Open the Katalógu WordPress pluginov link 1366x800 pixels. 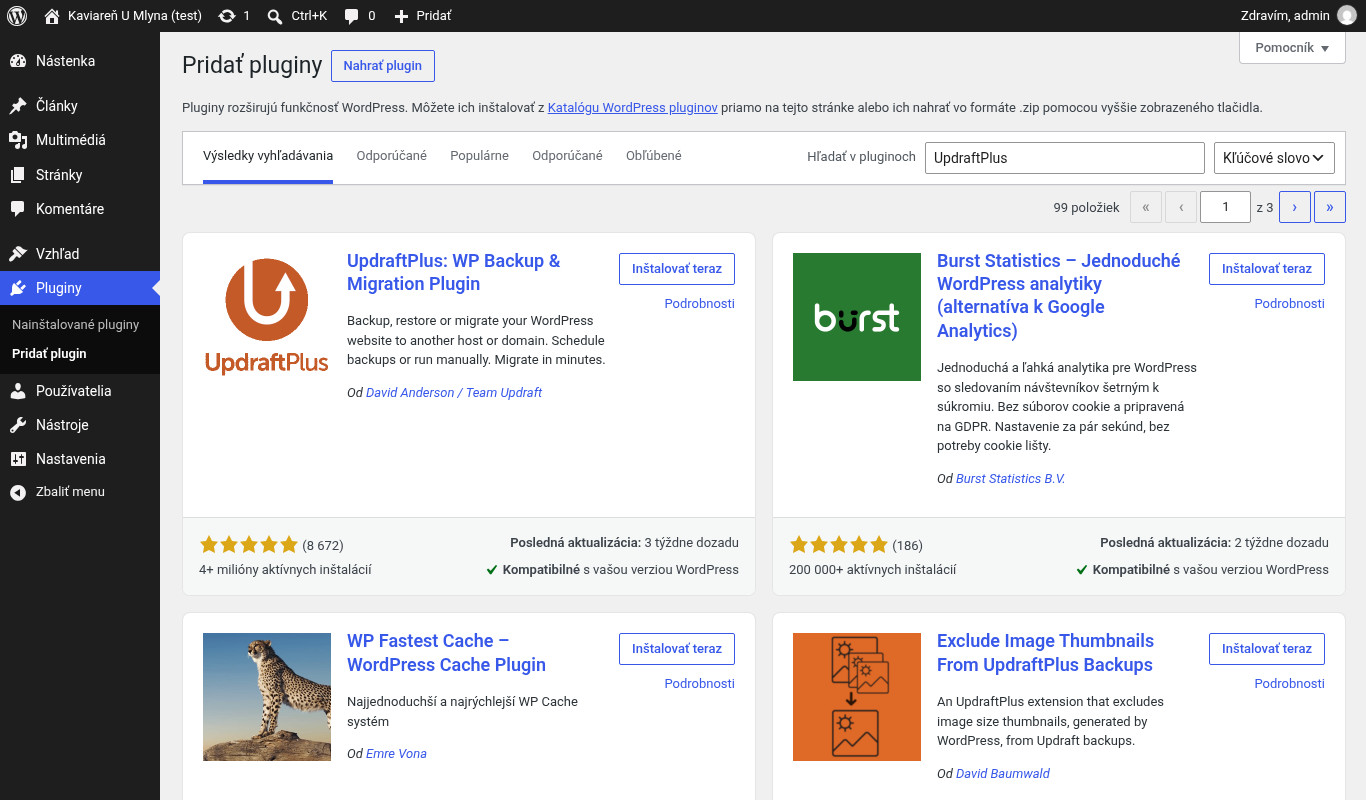pyautogui.click(x=633, y=107)
